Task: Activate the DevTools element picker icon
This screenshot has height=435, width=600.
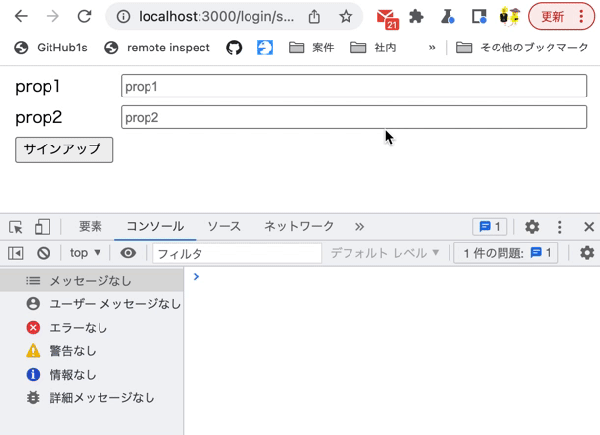Action: point(16,227)
